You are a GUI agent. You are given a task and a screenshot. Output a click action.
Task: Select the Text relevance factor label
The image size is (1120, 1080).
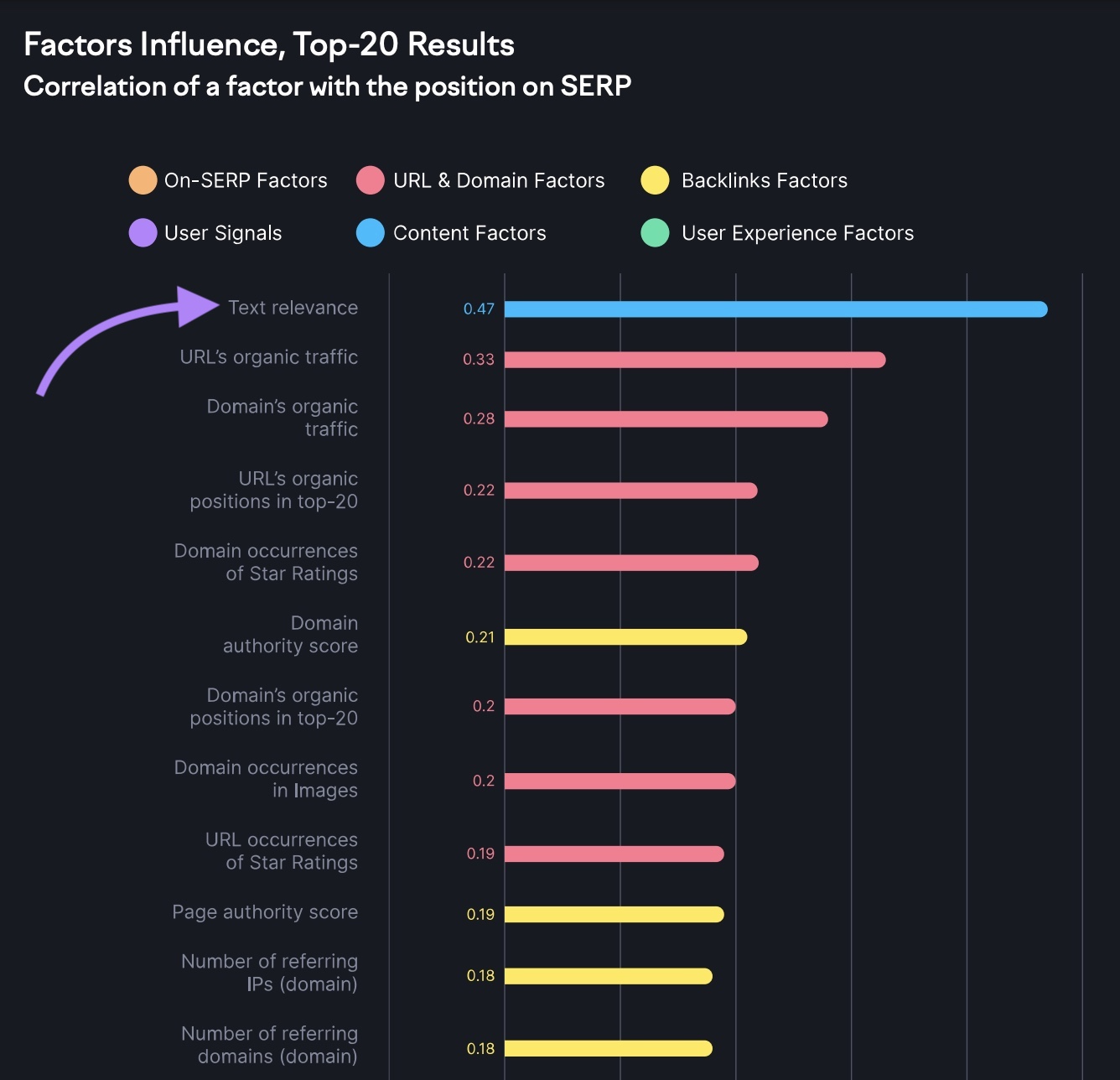(293, 308)
